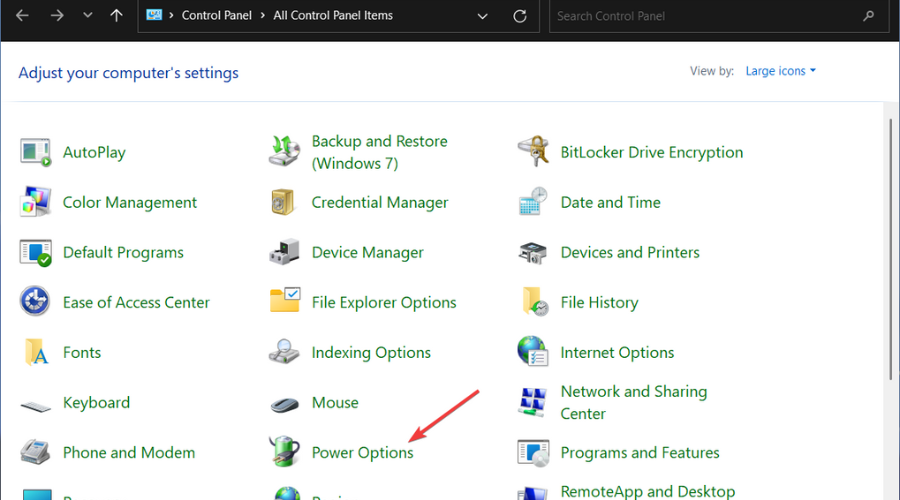Open the recent locations dropdown arrow
The image size is (900, 500).
(87, 15)
